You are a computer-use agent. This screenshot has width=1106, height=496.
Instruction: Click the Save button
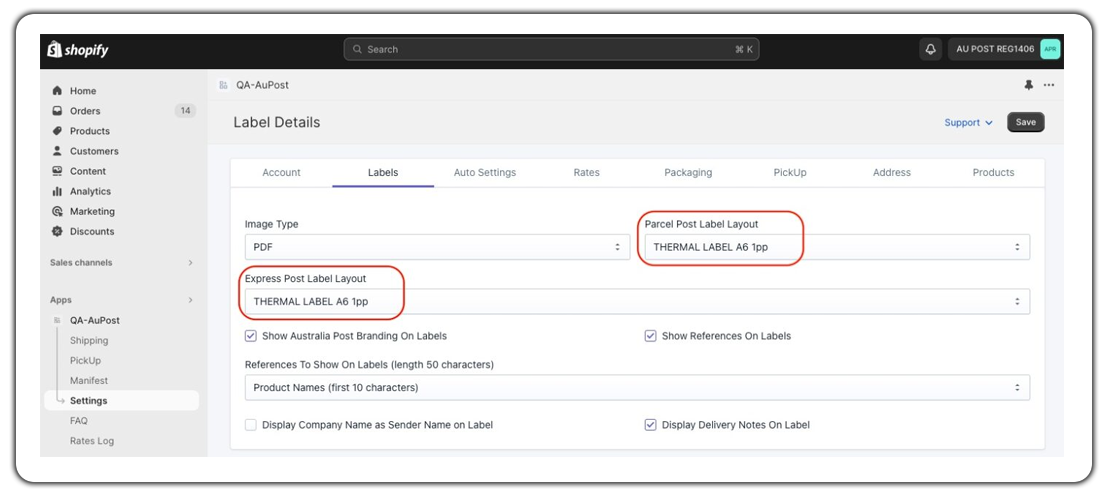coord(1026,122)
